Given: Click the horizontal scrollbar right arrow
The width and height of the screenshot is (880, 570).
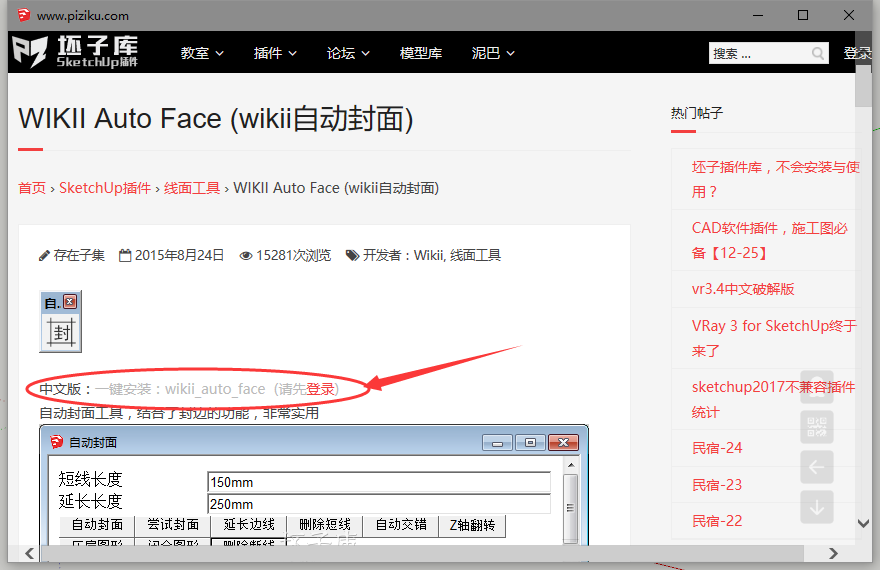Looking at the screenshot, I should 833,553.
